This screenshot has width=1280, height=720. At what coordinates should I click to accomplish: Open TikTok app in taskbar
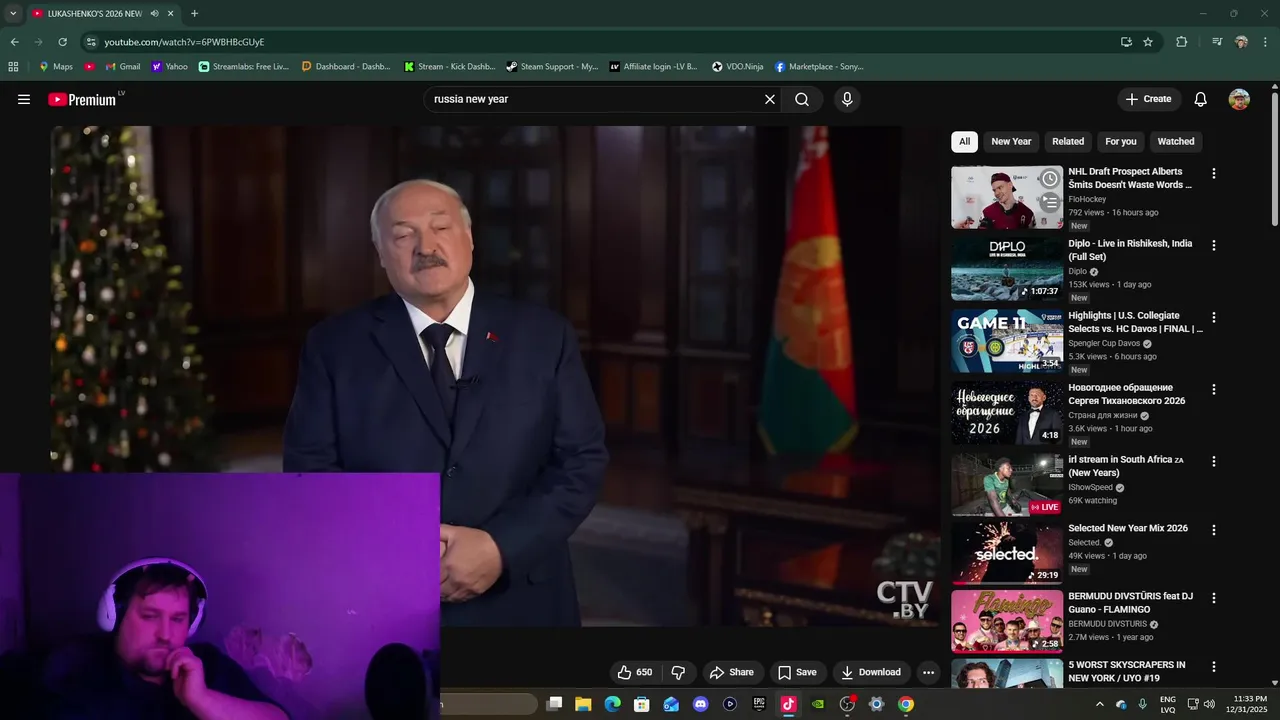tap(788, 704)
